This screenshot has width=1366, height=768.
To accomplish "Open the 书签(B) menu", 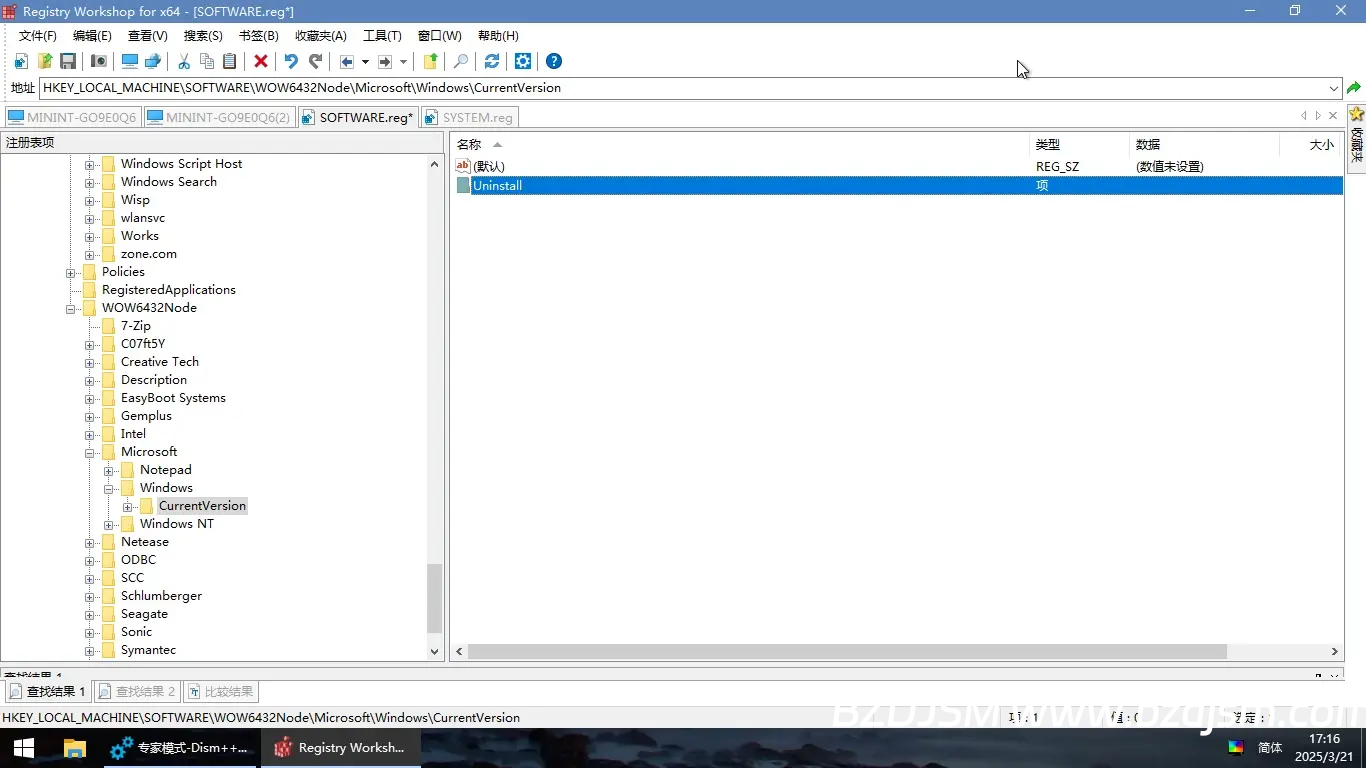I will (259, 36).
